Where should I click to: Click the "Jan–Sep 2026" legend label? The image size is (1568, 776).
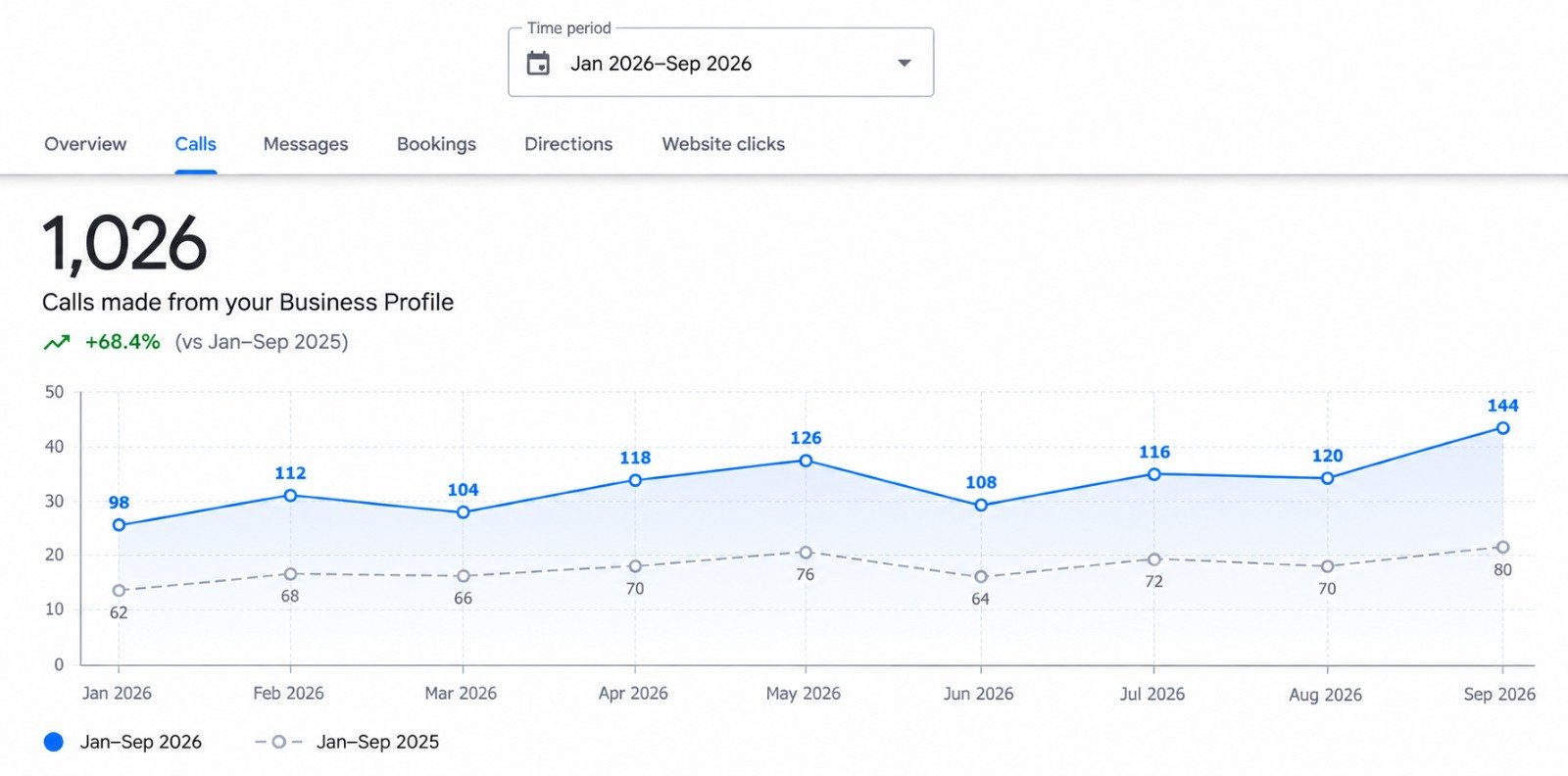pyautogui.click(x=141, y=742)
